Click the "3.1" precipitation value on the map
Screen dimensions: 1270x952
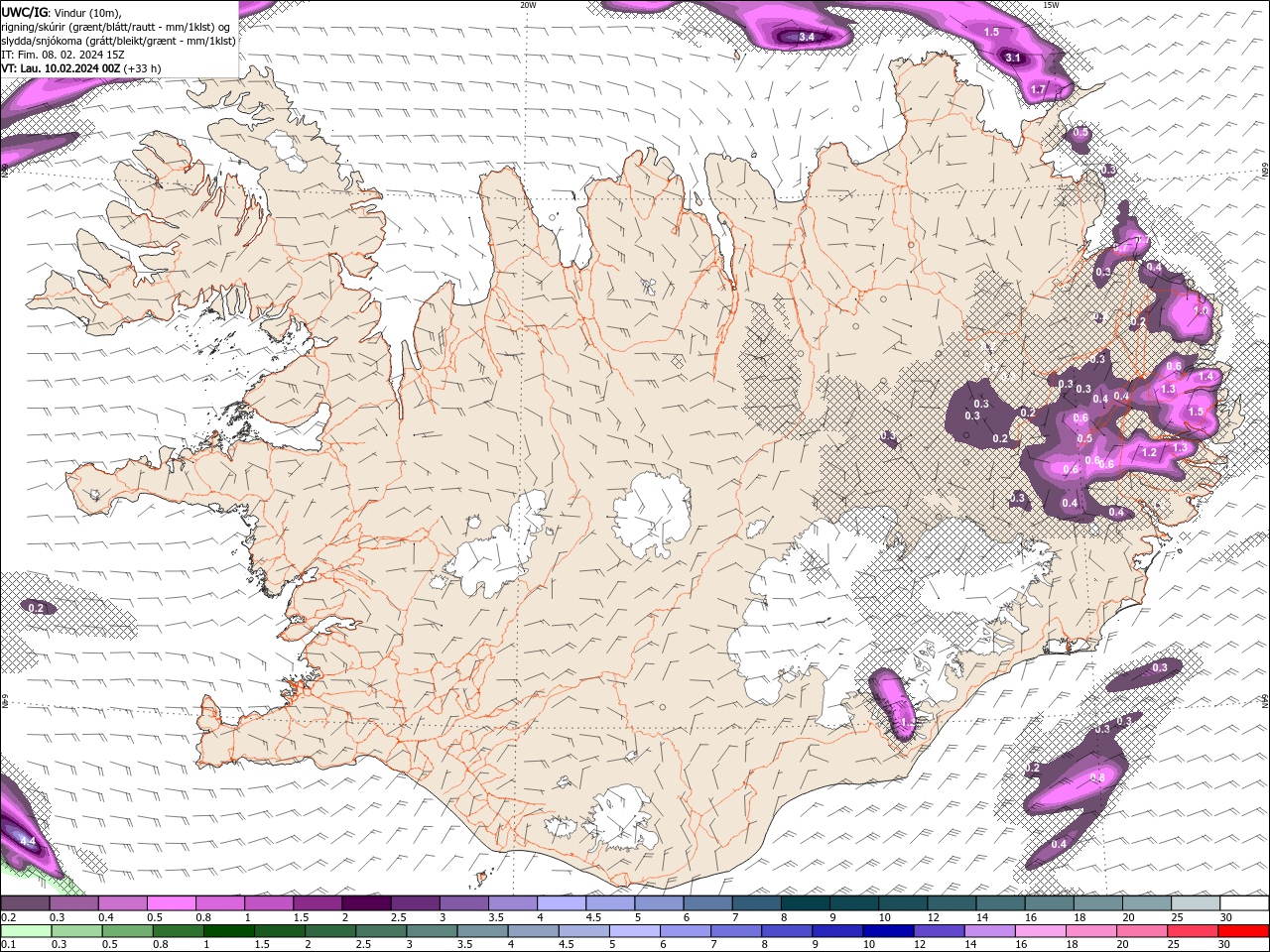point(1012,58)
